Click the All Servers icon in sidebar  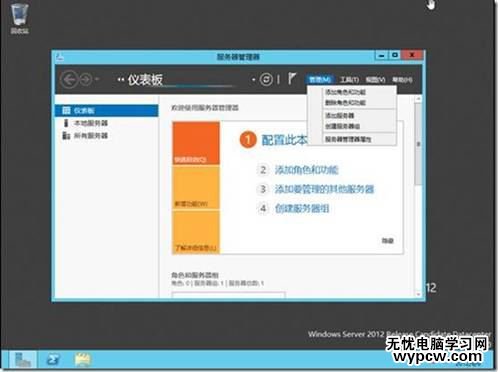click(66, 135)
